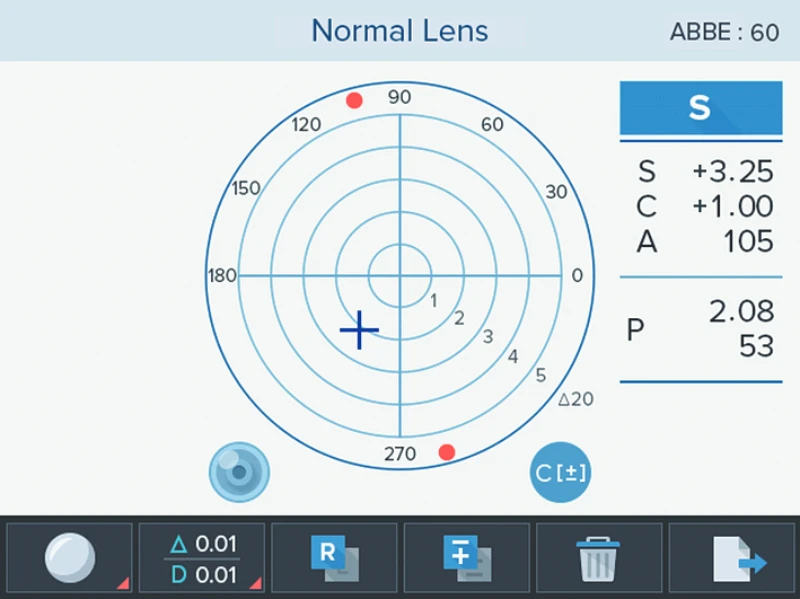The image size is (800, 599).
Task: Select the red axis dot near 270
Action: click(x=447, y=453)
